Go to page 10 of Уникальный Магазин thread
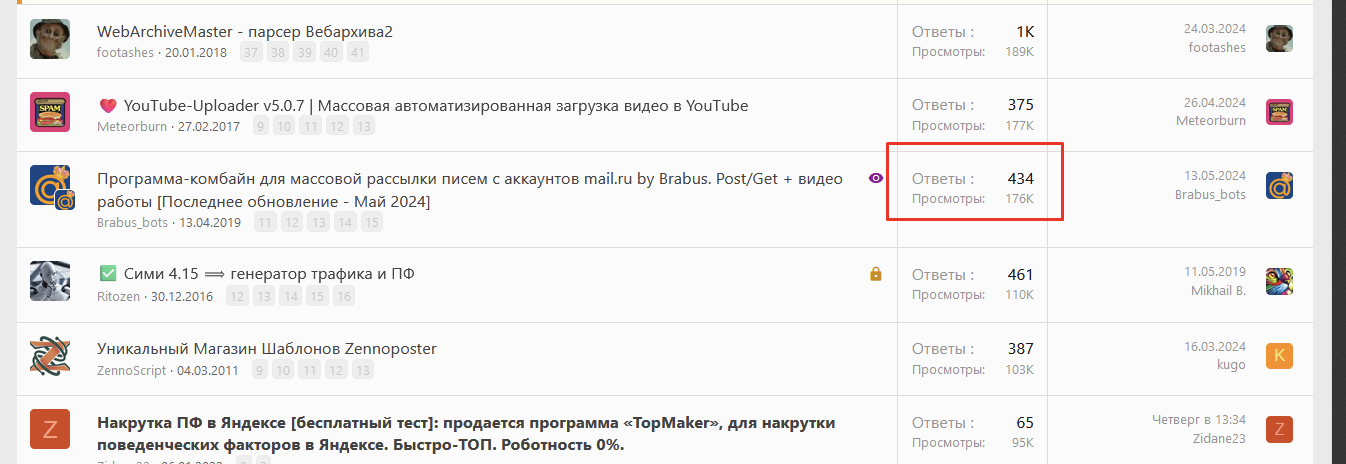The height and width of the screenshot is (464, 1346). click(284, 370)
